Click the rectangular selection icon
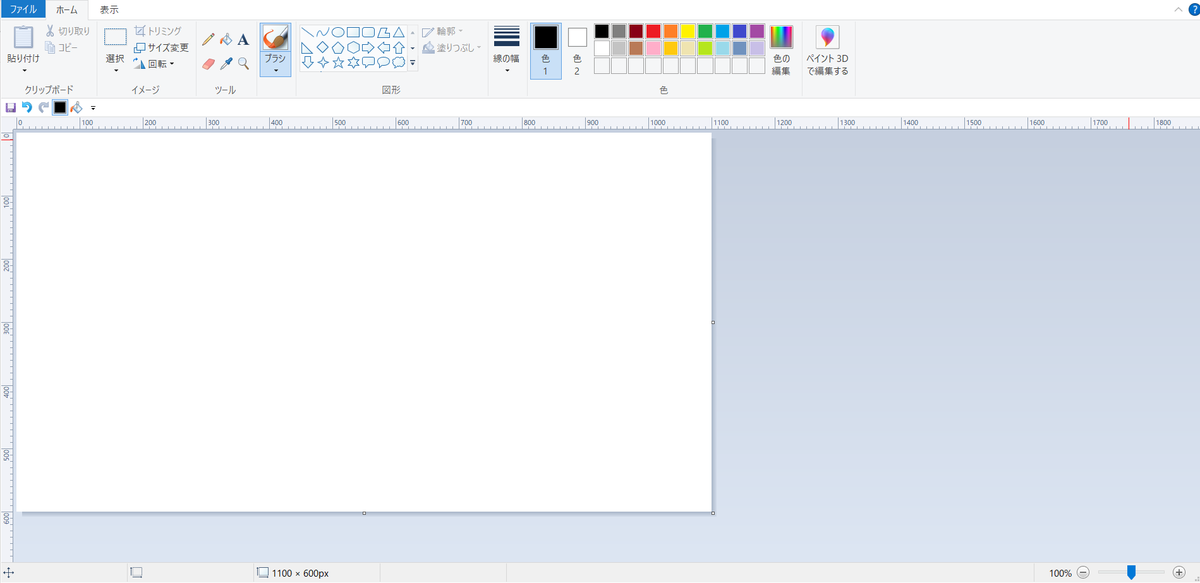 [115, 38]
